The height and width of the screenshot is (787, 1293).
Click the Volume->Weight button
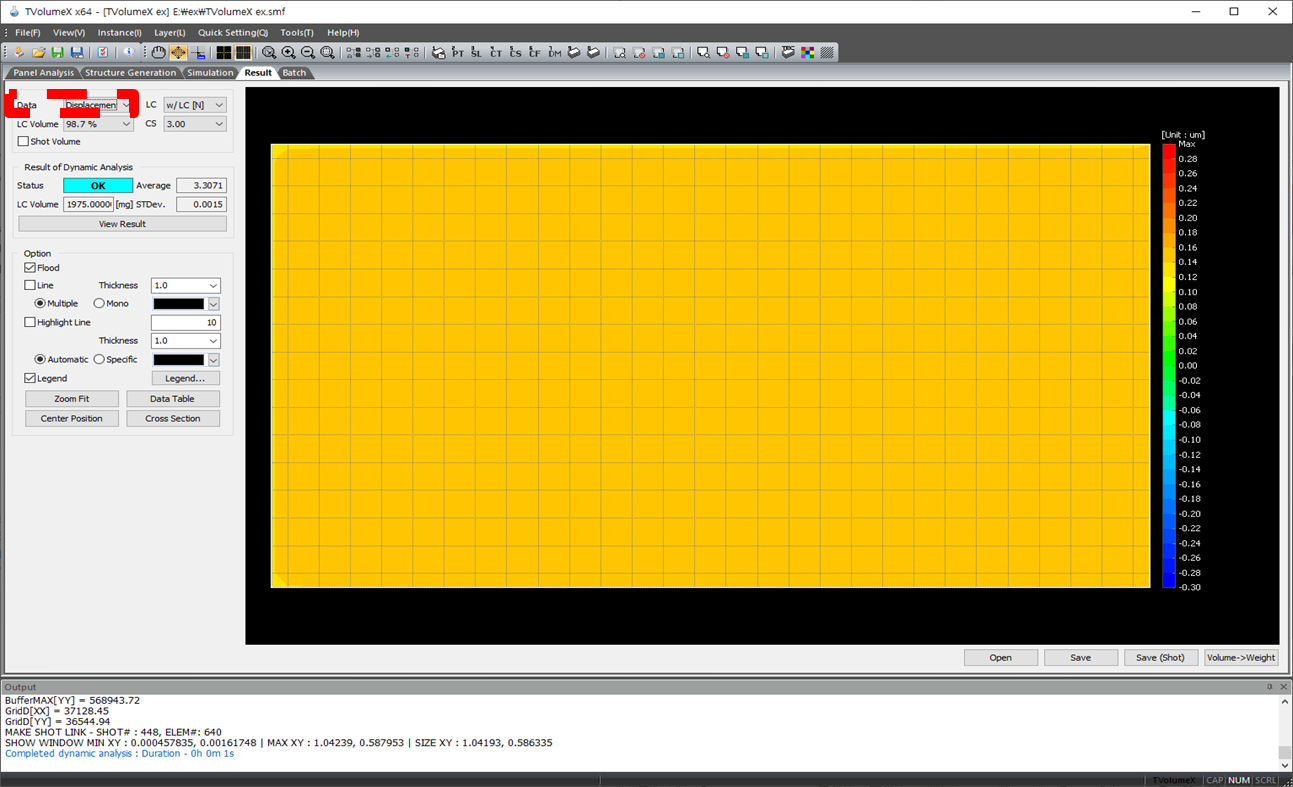(1241, 657)
